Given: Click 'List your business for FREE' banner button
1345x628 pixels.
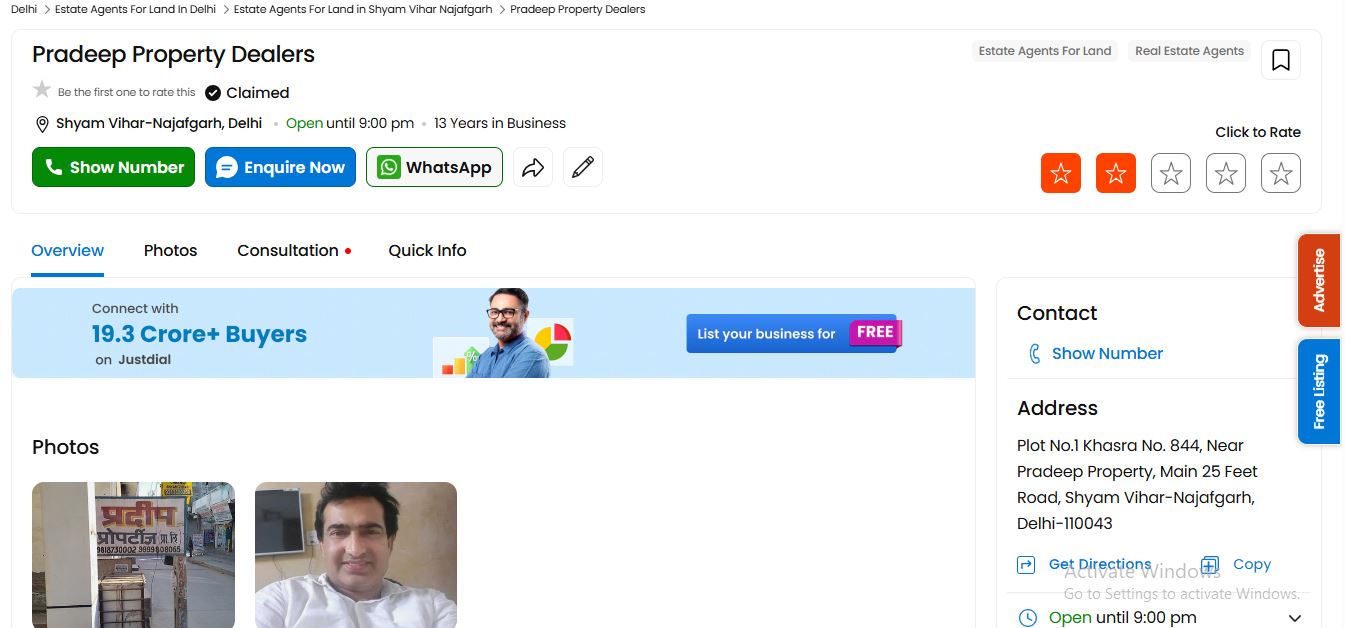Looking at the screenshot, I should [794, 333].
